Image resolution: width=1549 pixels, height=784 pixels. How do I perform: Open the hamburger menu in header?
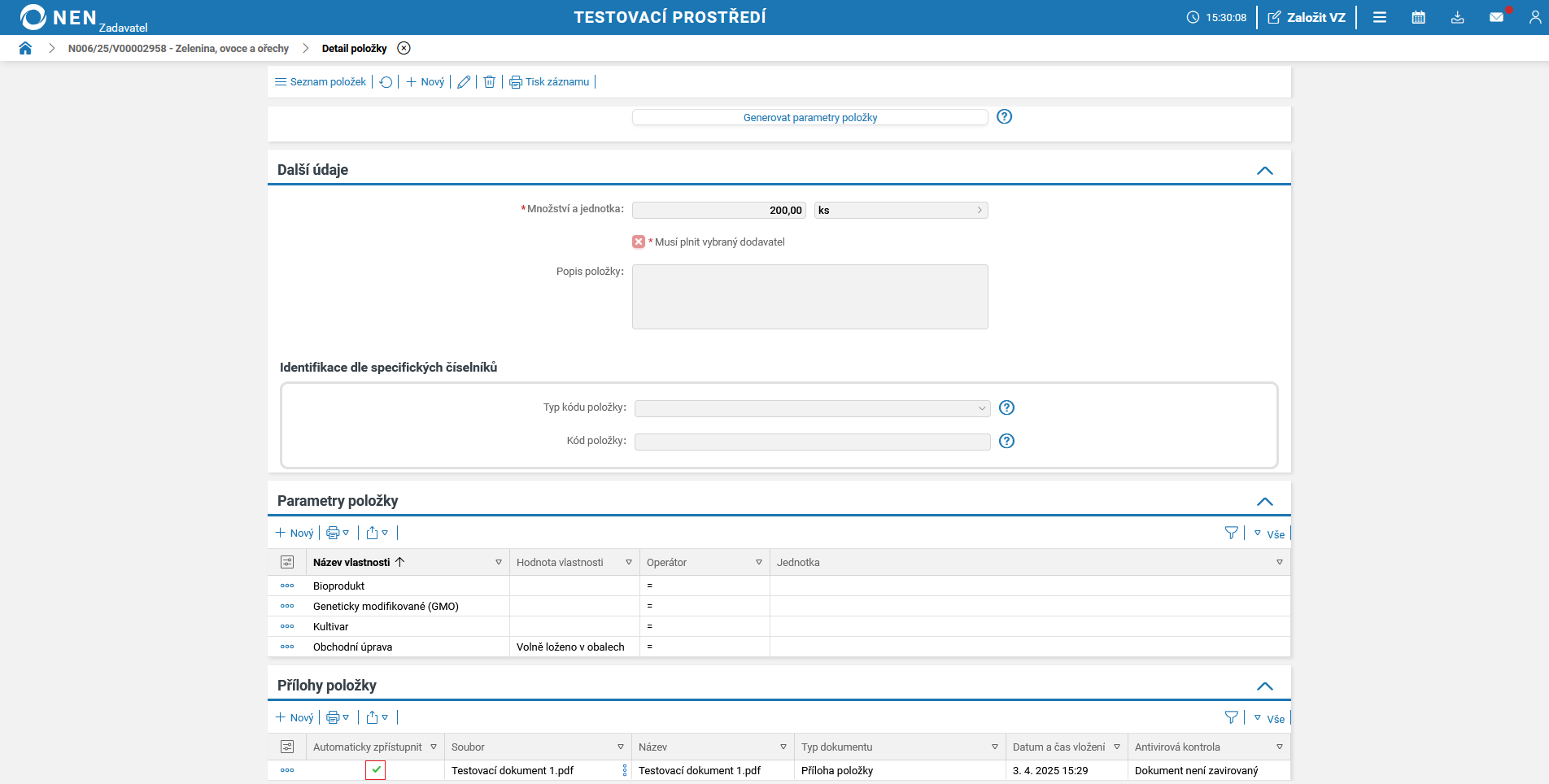pyautogui.click(x=1380, y=17)
